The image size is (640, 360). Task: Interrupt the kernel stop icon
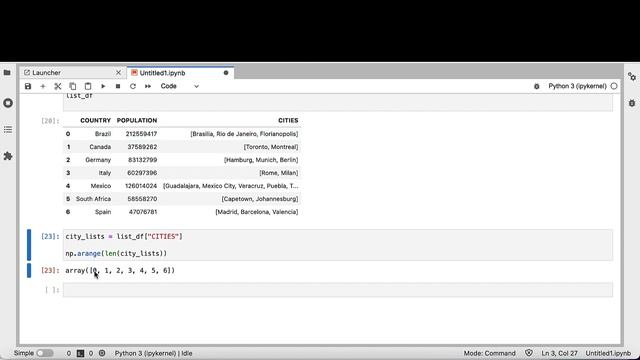pyautogui.click(x=118, y=86)
